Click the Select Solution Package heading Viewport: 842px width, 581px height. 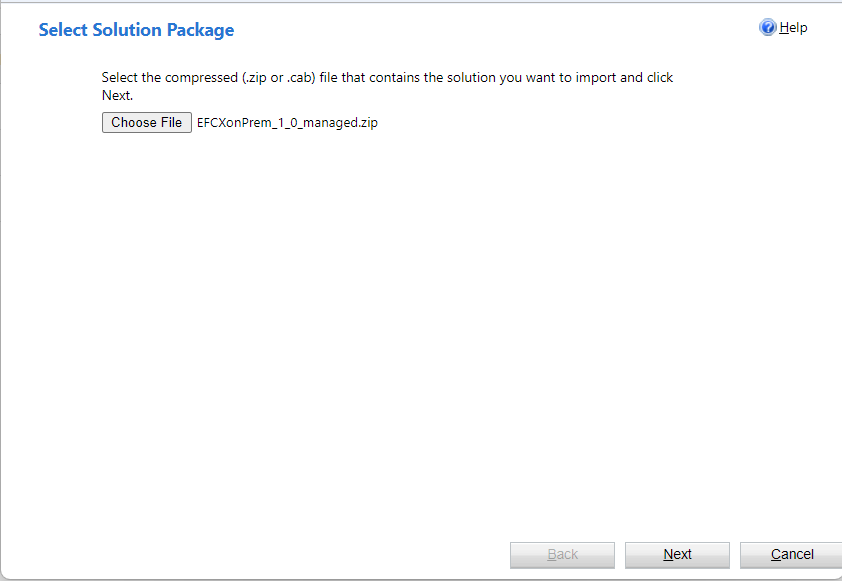coord(136,30)
